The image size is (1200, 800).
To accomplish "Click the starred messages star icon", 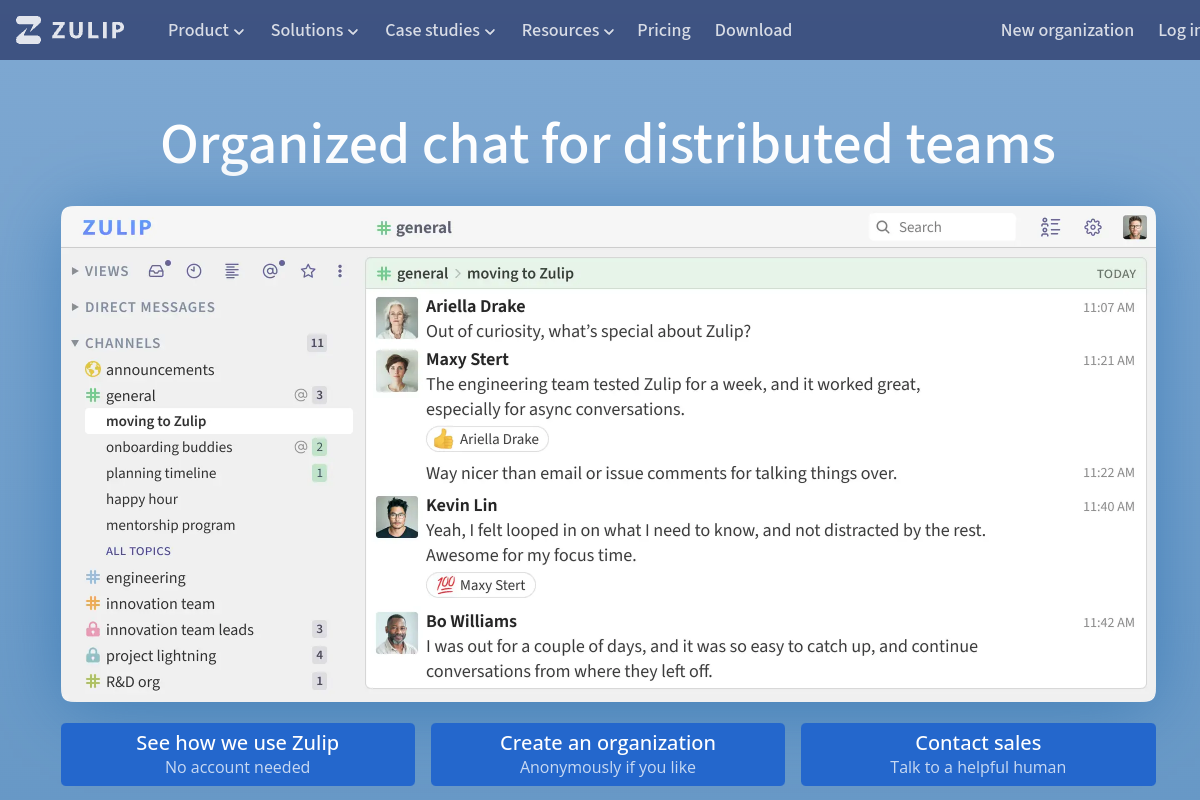I will [308, 271].
